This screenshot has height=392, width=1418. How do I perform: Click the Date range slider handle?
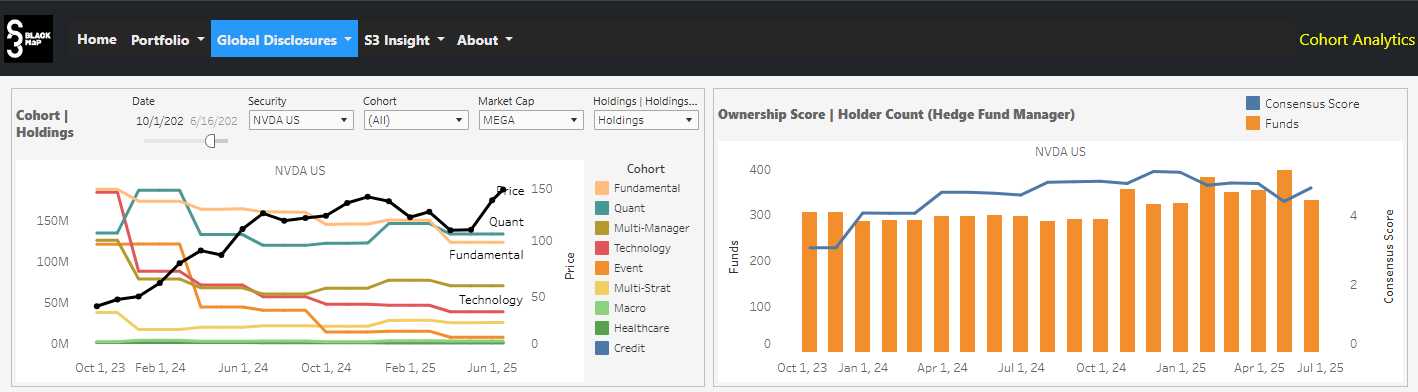tap(211, 141)
